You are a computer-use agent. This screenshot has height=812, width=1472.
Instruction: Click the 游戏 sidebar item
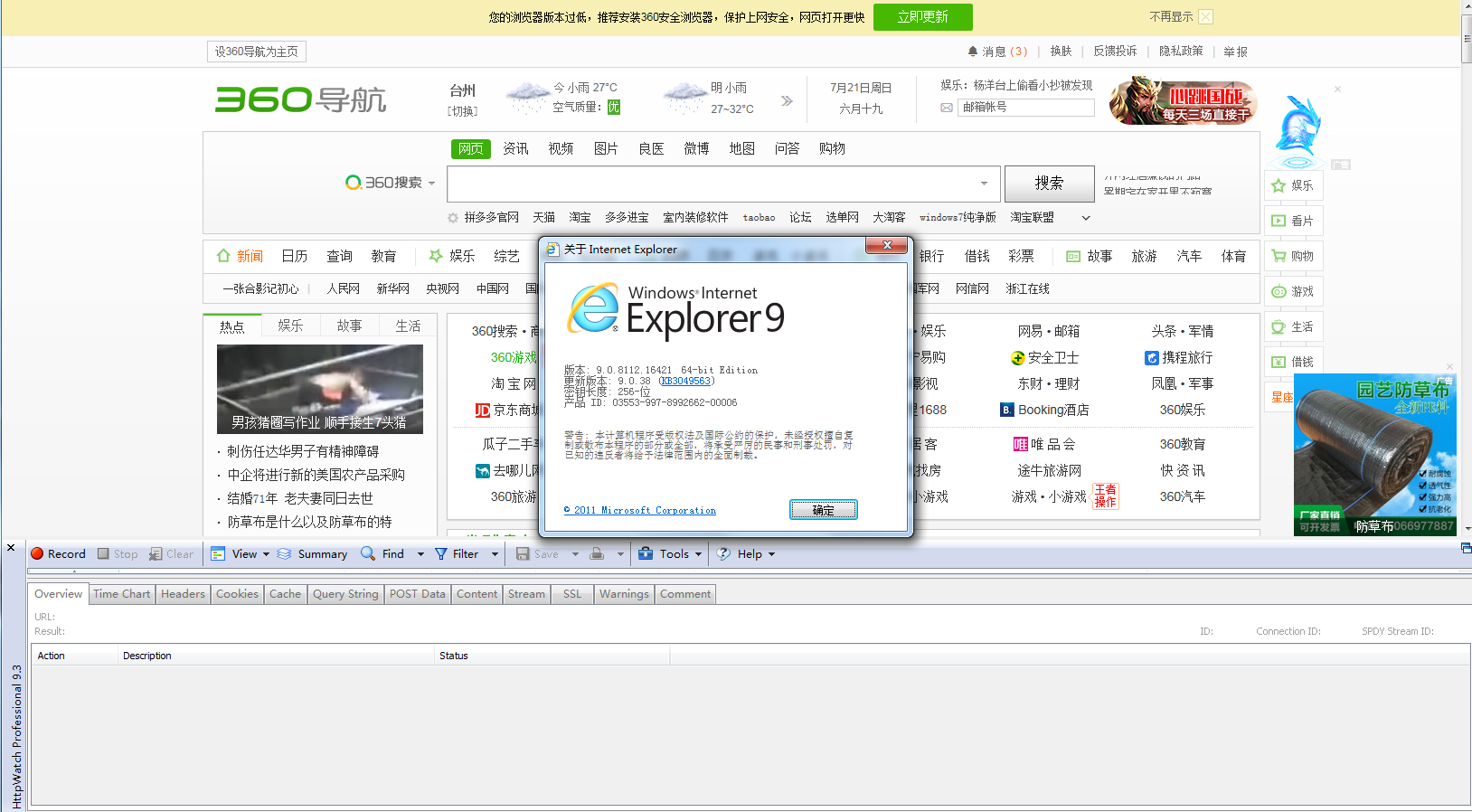[1293, 291]
